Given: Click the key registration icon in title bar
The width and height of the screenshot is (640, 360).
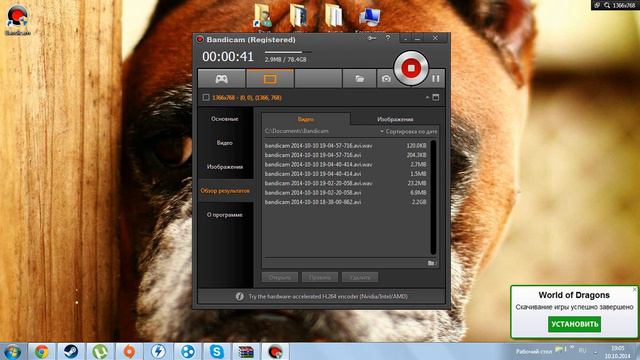Looking at the screenshot, I should (x=371, y=38).
